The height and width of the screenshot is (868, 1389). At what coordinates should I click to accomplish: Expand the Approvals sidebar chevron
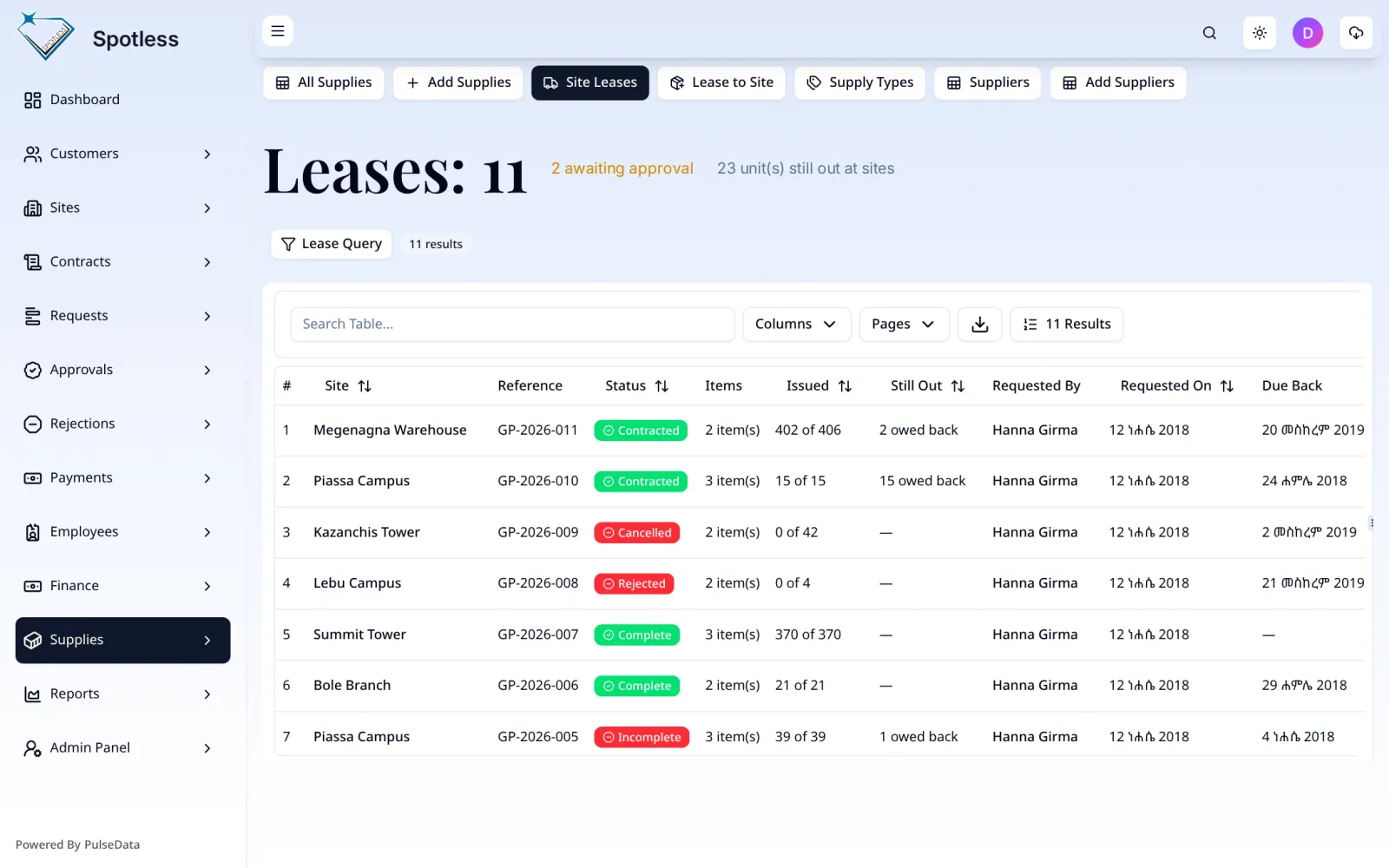click(x=207, y=371)
